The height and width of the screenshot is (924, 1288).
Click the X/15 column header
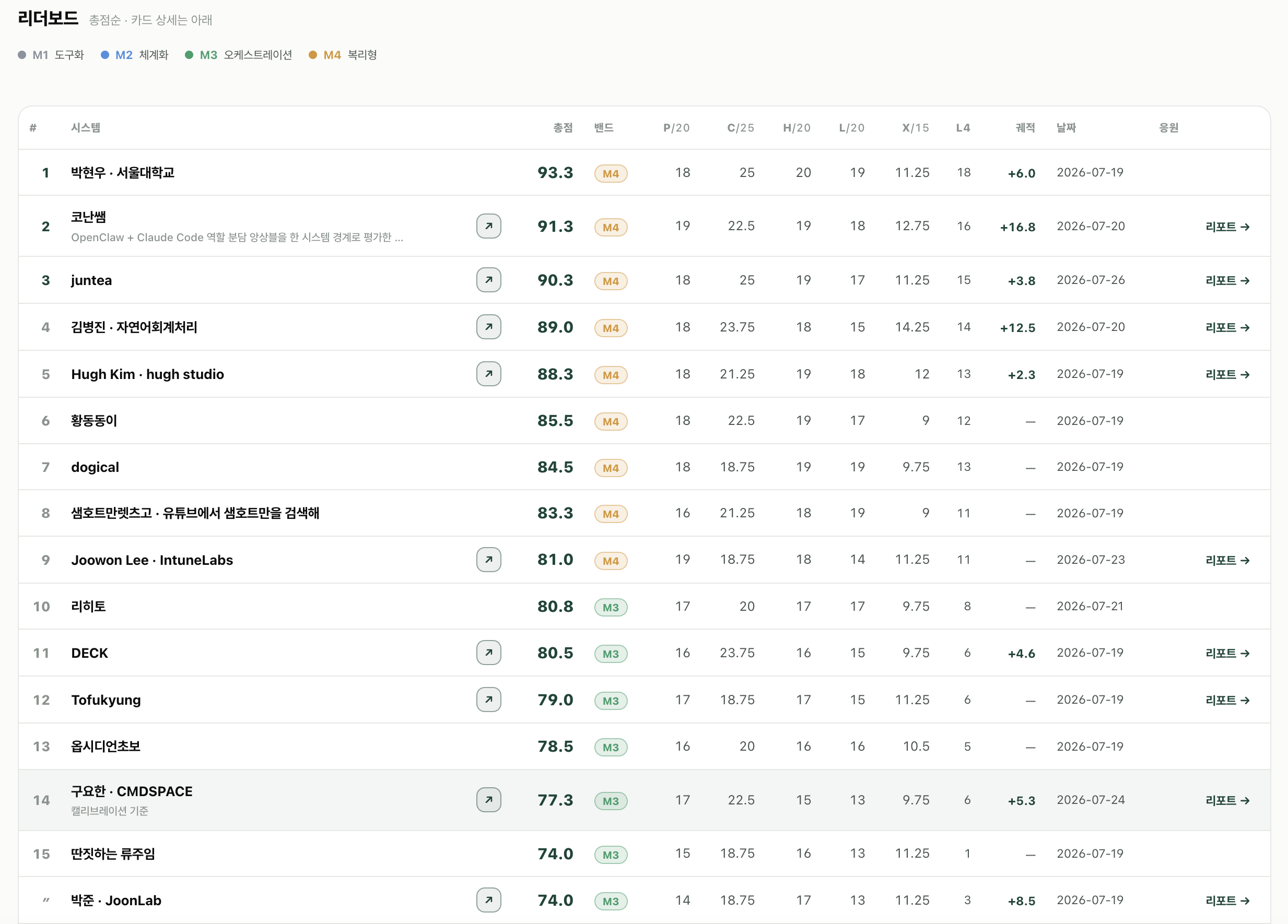tap(916, 128)
